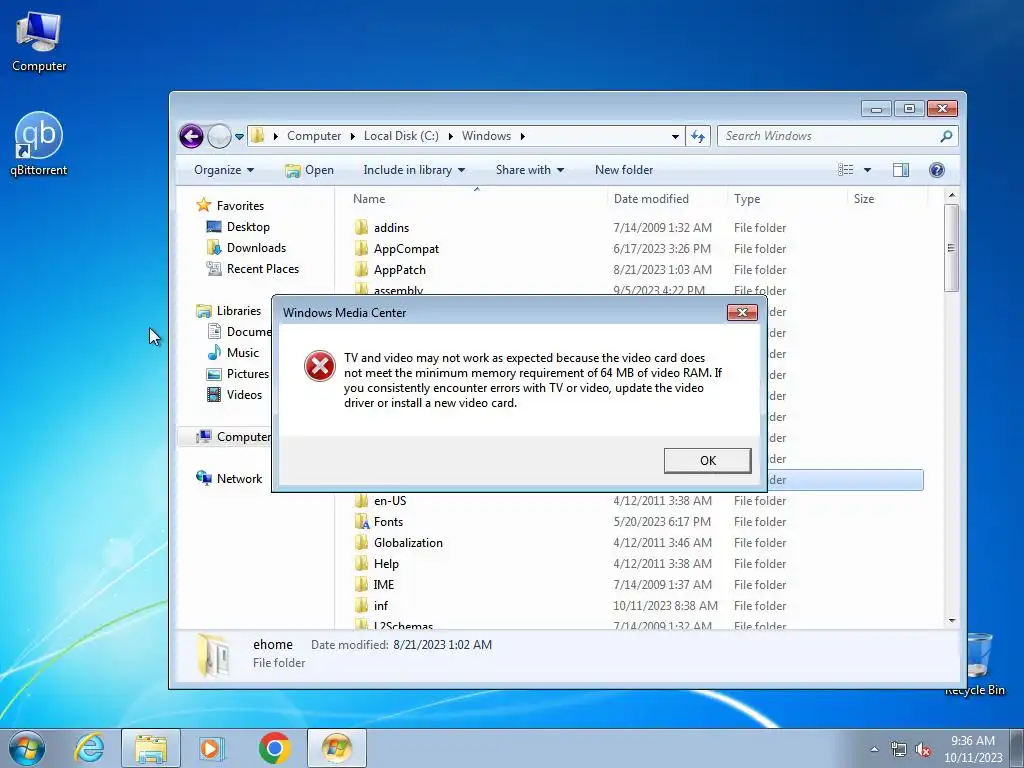
Task: Click the Windows Explorer taskbar button
Action: tap(151, 748)
